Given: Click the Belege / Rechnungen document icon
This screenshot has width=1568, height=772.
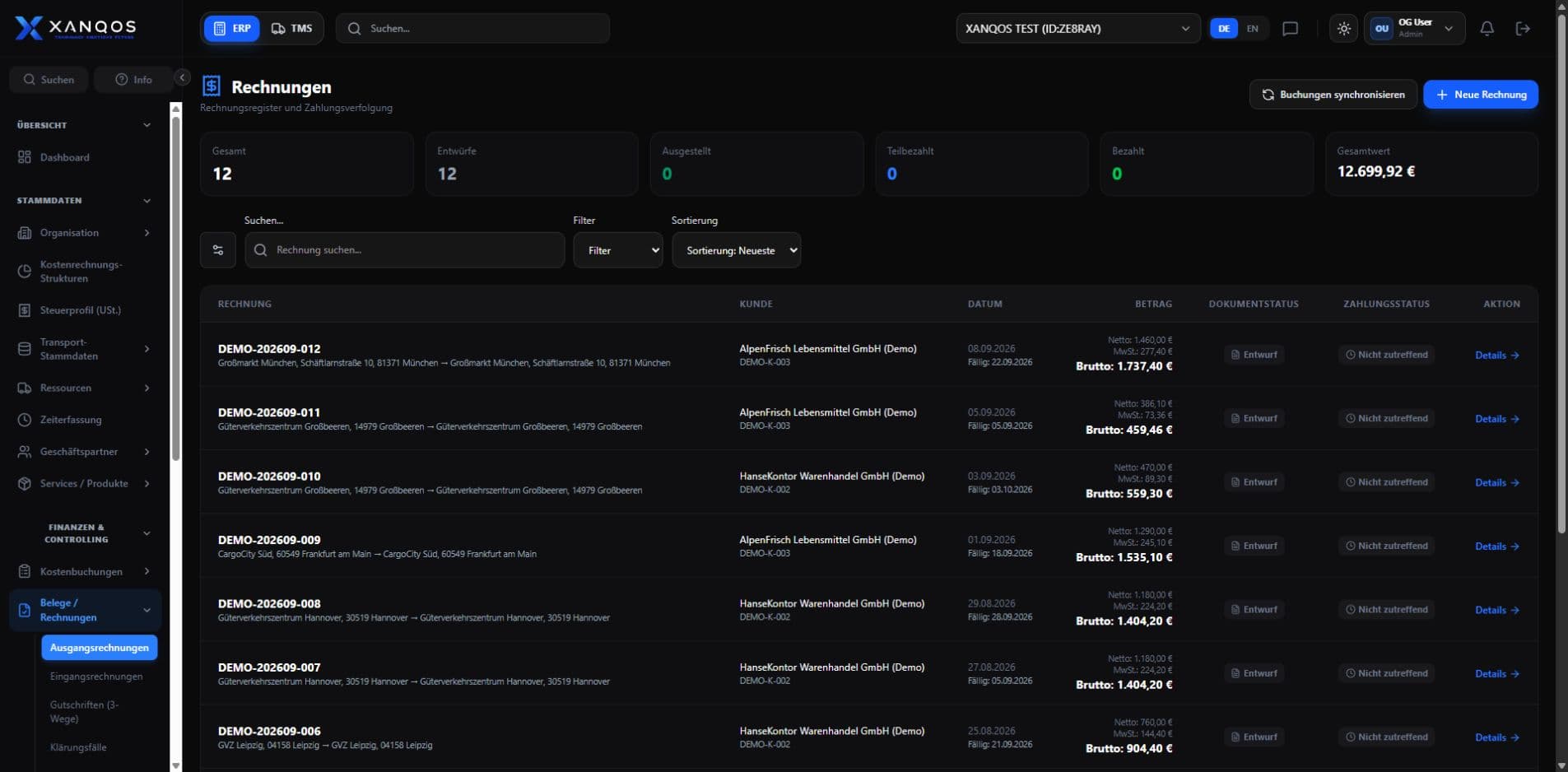Looking at the screenshot, I should (25, 610).
